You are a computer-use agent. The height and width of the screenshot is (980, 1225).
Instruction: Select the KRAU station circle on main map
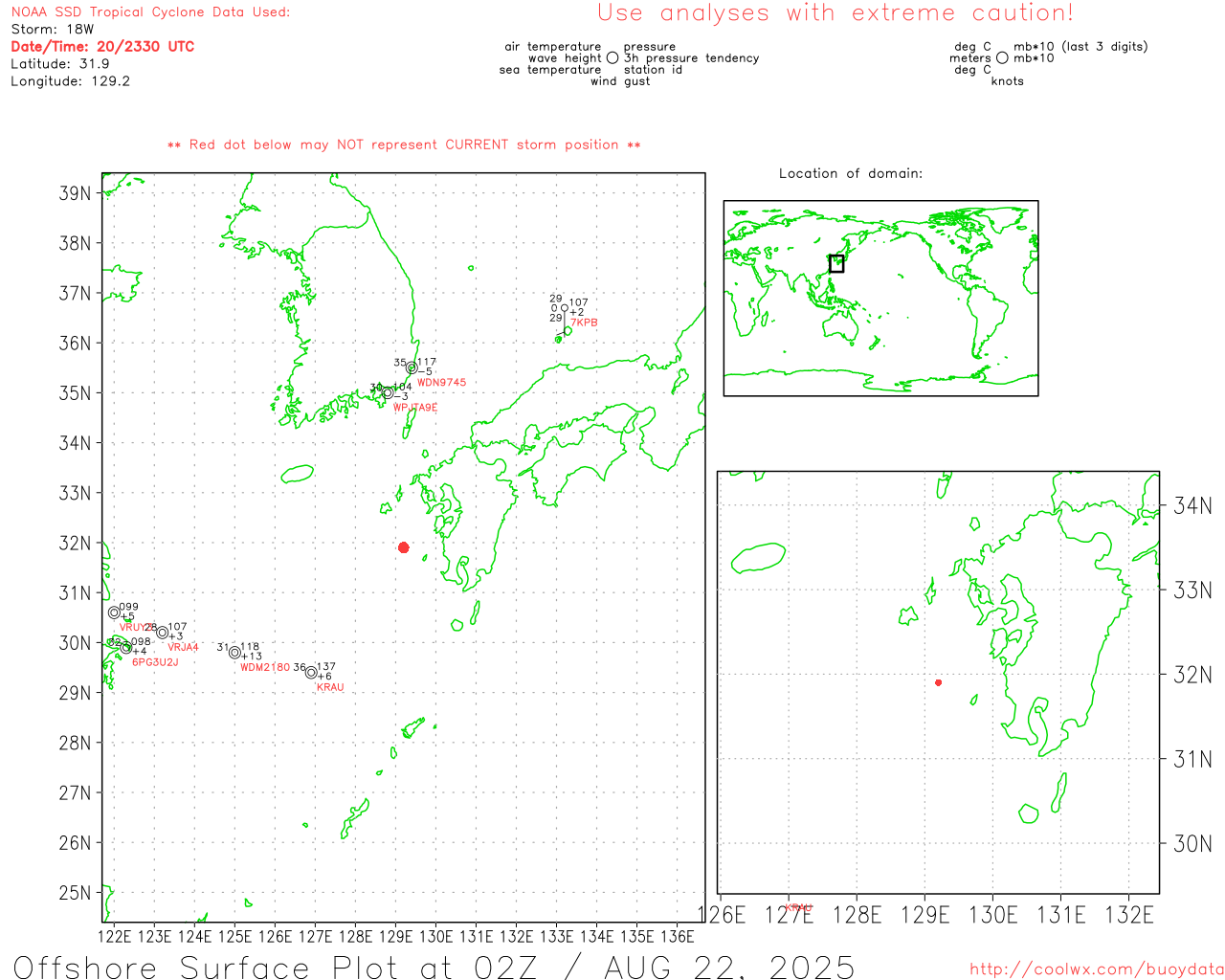pos(311,673)
